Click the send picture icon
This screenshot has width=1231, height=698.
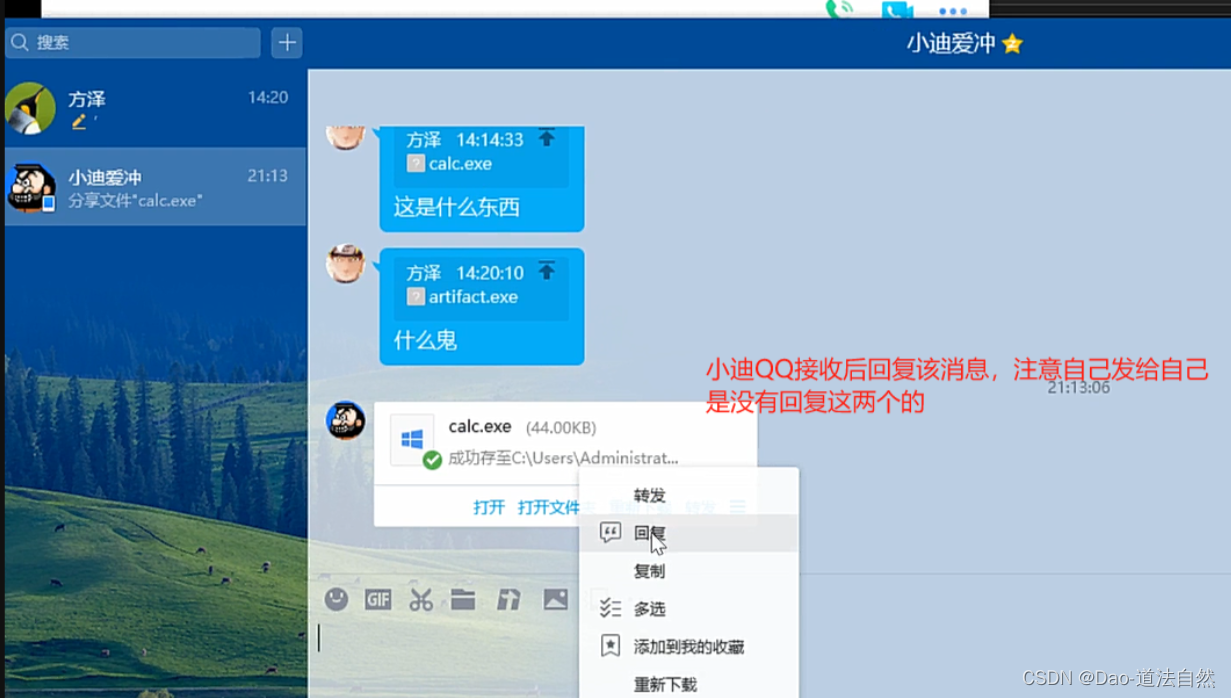tap(555, 599)
